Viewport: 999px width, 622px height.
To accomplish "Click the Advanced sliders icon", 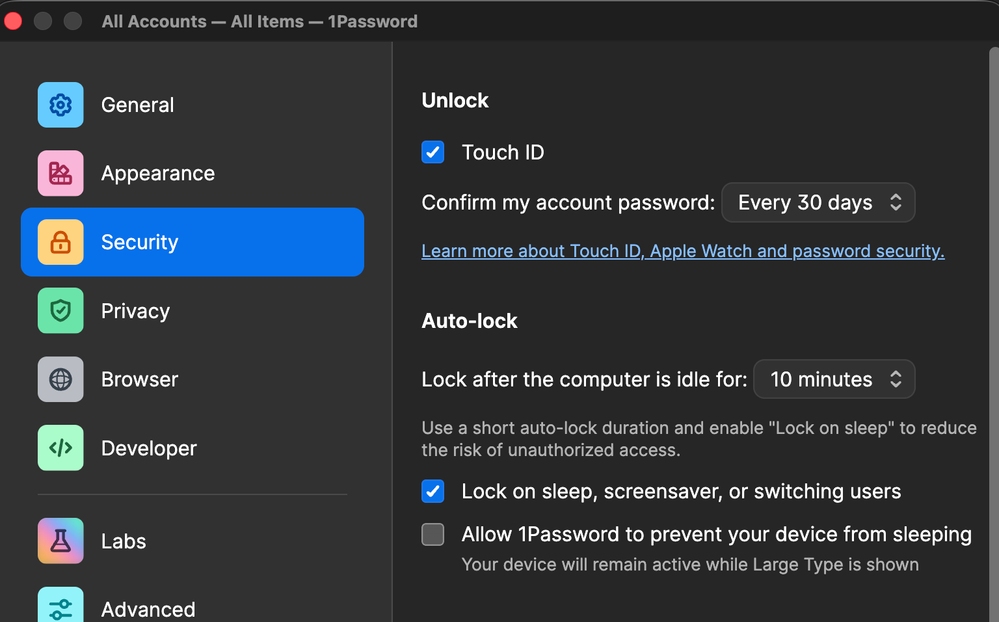I will (x=60, y=608).
